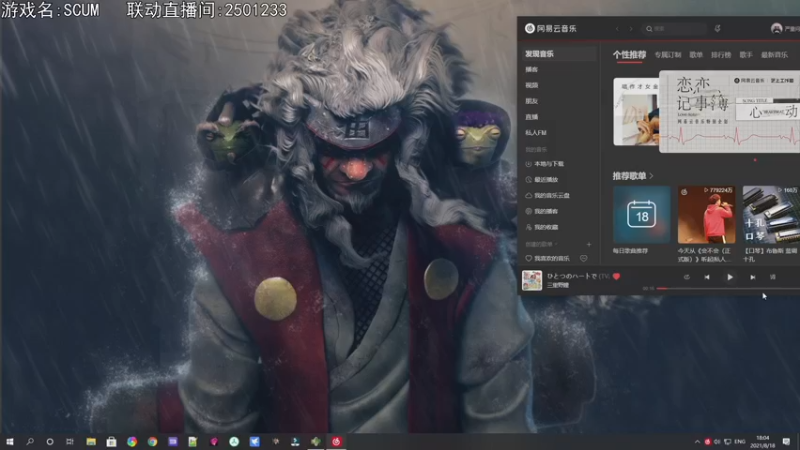Open volume control in system tray
Image resolution: width=800 pixels, height=450 pixels.
click(717, 441)
